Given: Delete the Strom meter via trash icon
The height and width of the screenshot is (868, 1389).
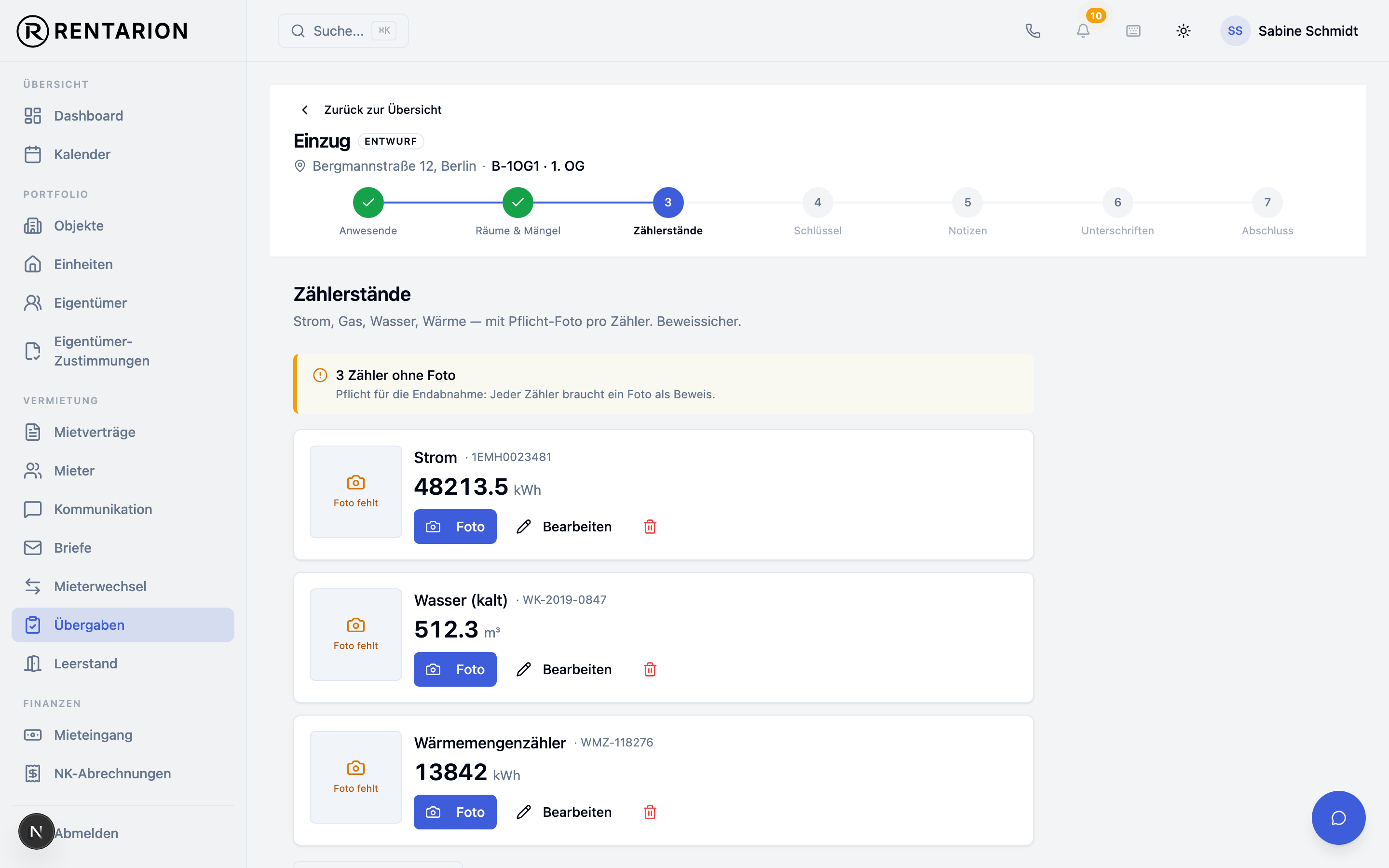Looking at the screenshot, I should (650, 527).
